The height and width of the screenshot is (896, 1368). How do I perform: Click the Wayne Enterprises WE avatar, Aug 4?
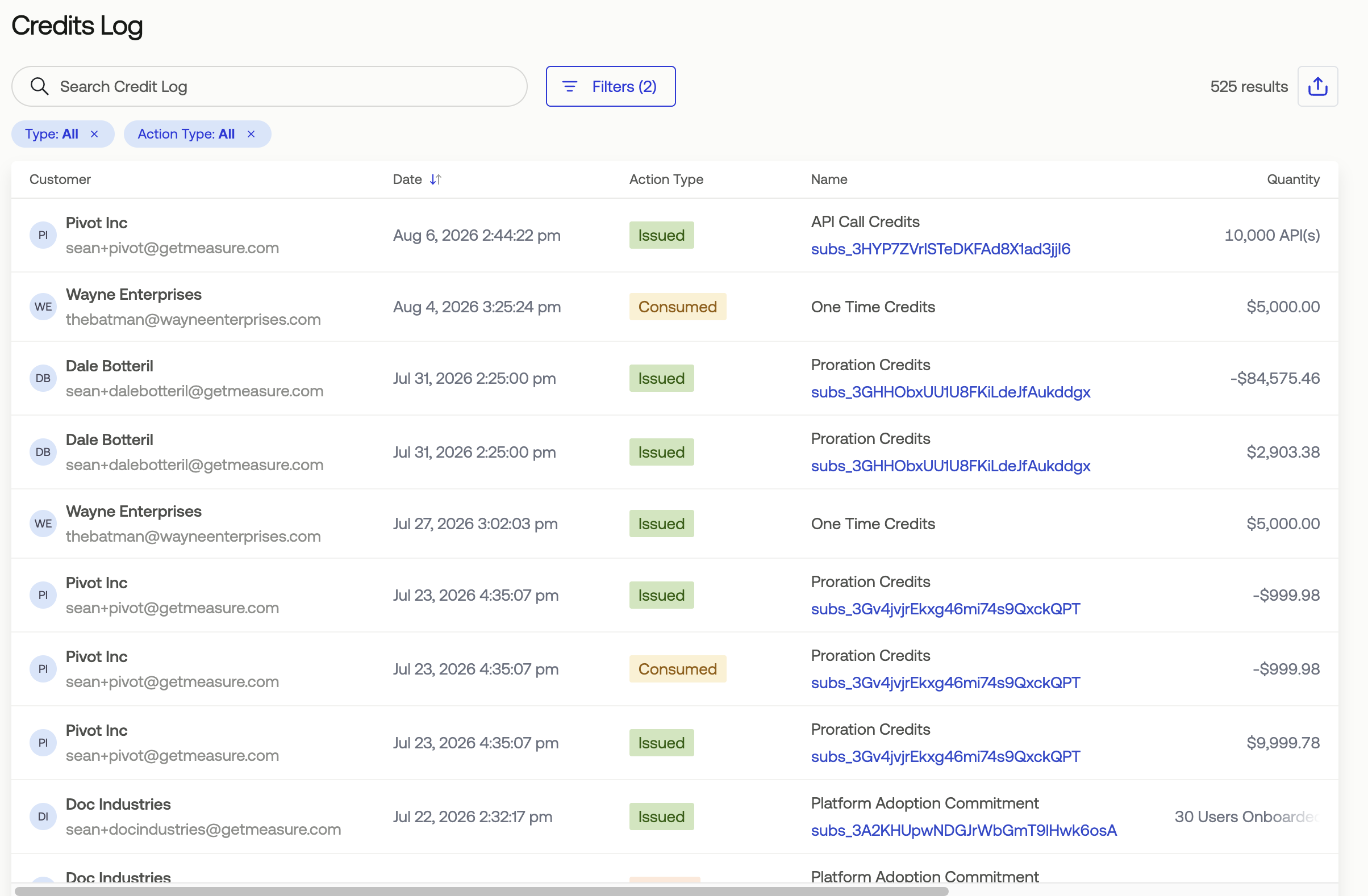click(43, 307)
